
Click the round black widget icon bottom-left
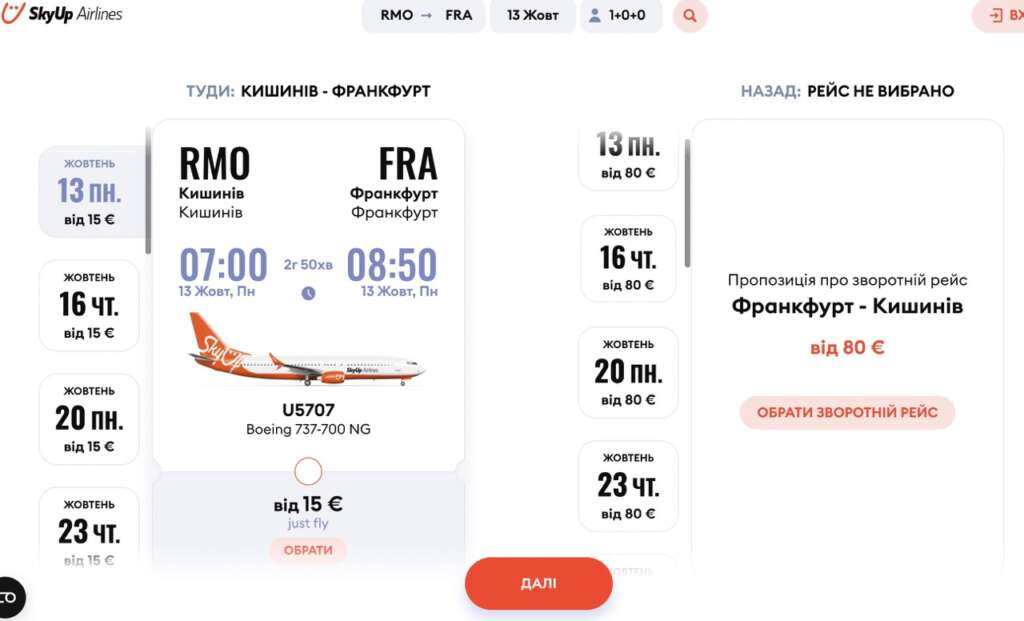(9, 597)
